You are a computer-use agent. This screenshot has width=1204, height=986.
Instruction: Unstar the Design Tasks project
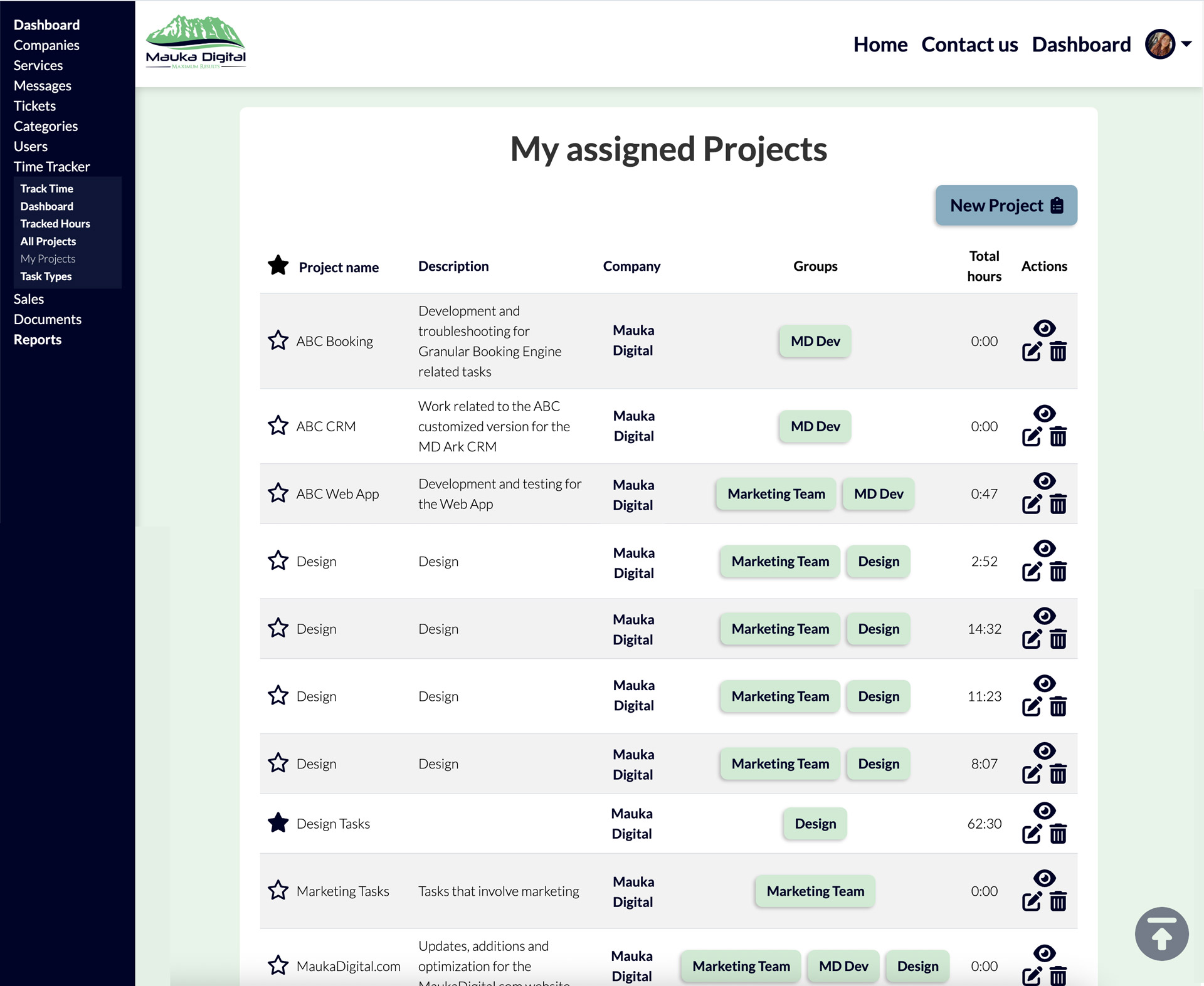point(278,823)
